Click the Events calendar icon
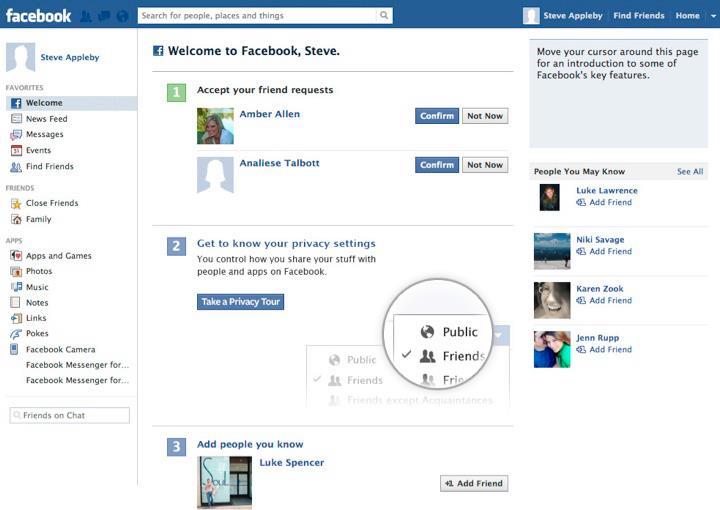The width and height of the screenshot is (720, 510). [x=16, y=151]
